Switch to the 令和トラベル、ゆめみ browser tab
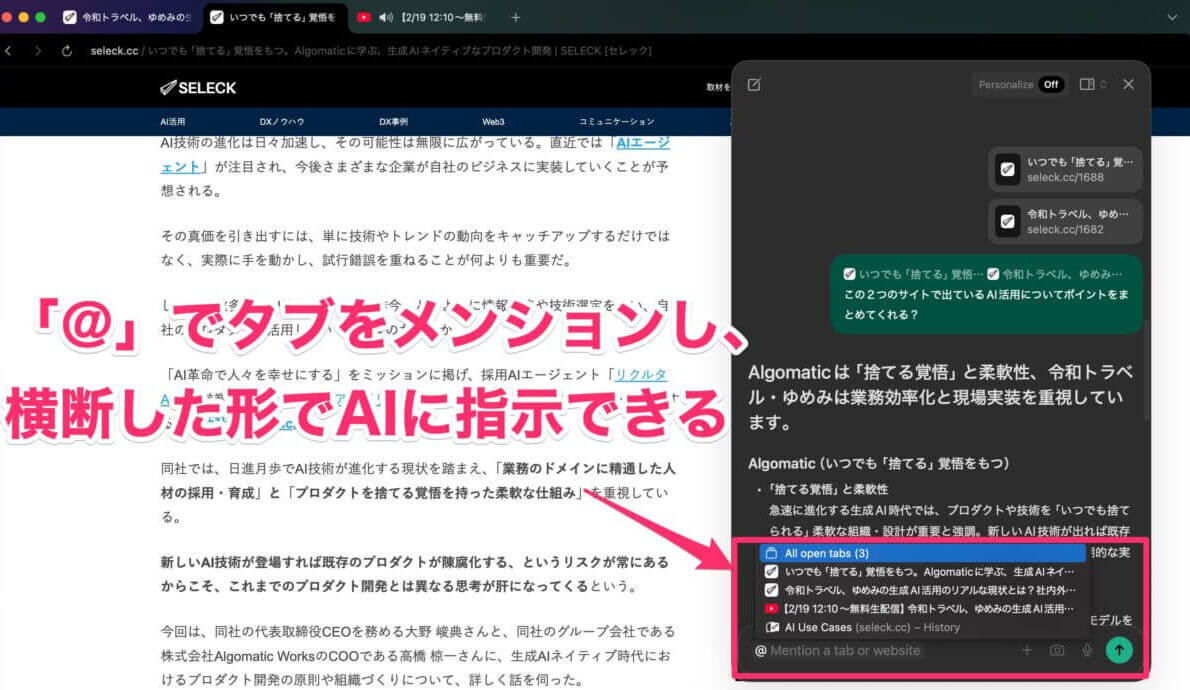Viewport: 1190px width, 690px height. tap(127, 17)
